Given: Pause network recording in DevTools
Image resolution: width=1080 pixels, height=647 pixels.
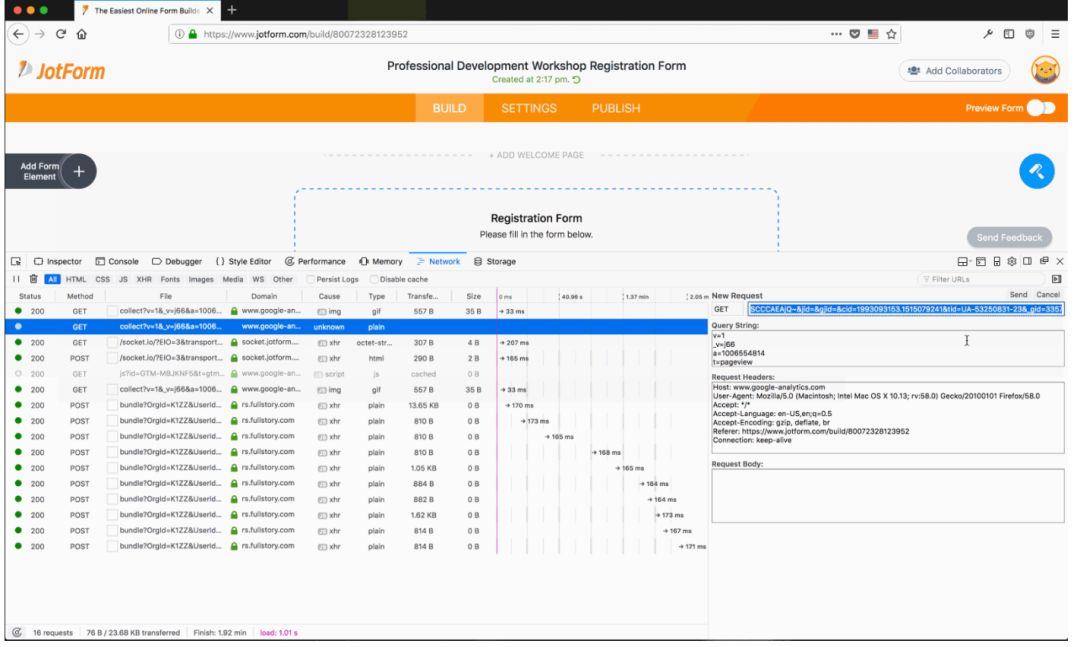Looking at the screenshot, I should click(x=16, y=278).
